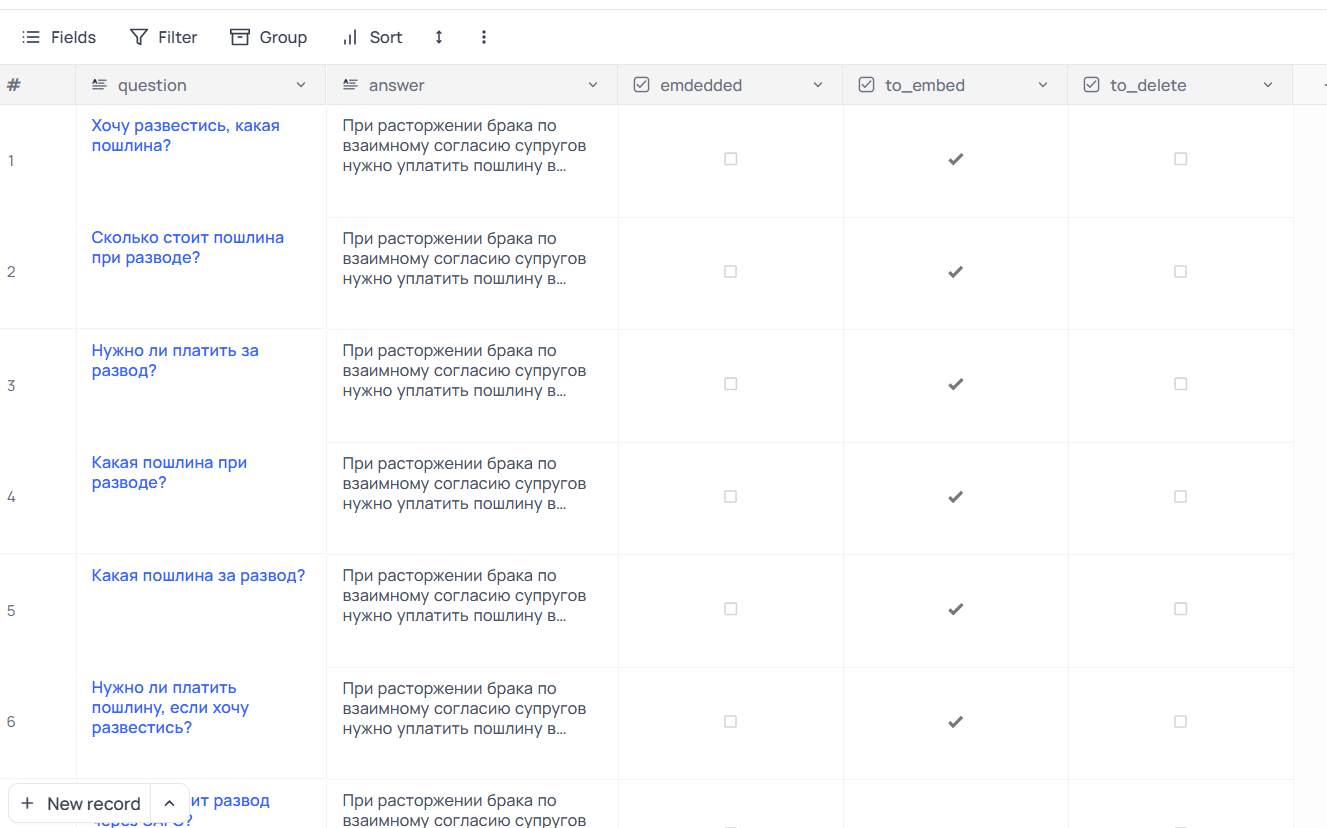Open the Fields list icon
Image resolution: width=1327 pixels, height=828 pixels.
[31, 37]
